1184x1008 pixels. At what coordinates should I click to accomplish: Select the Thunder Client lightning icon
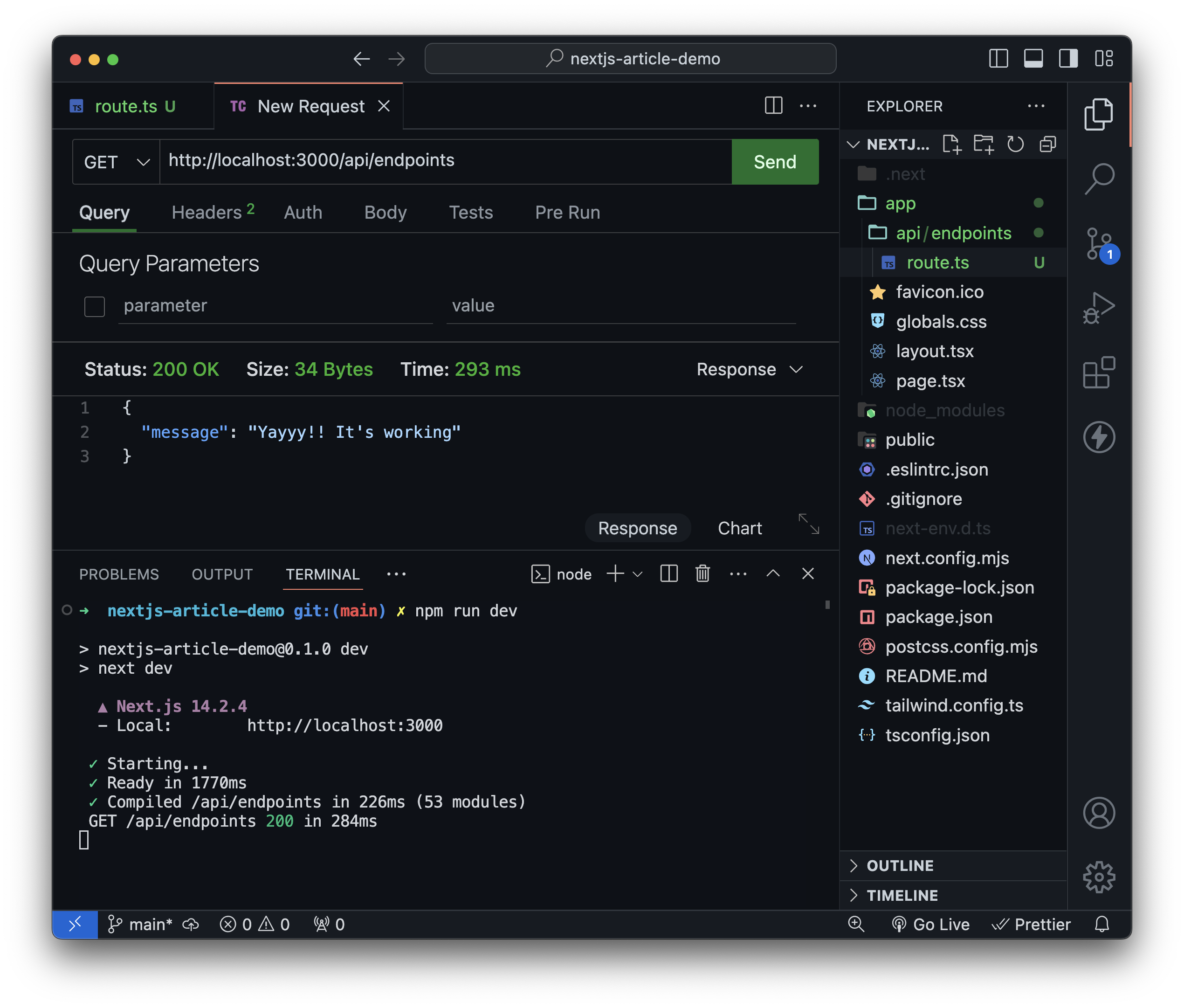point(1100,437)
